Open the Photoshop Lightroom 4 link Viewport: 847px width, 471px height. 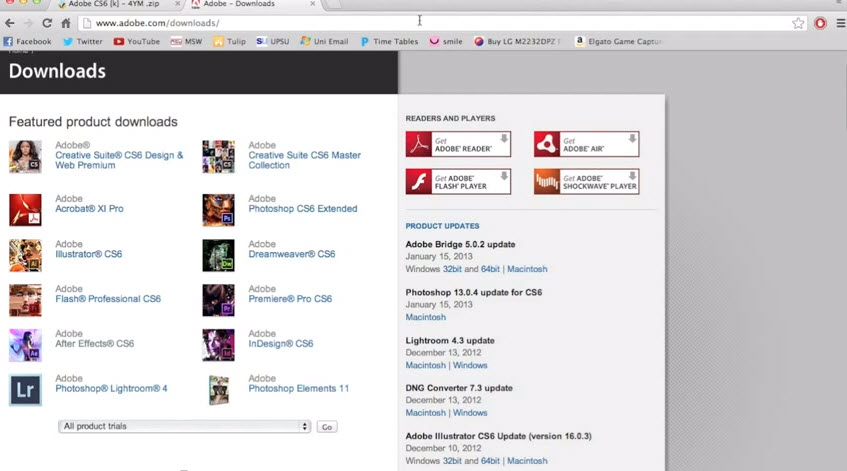(111, 388)
